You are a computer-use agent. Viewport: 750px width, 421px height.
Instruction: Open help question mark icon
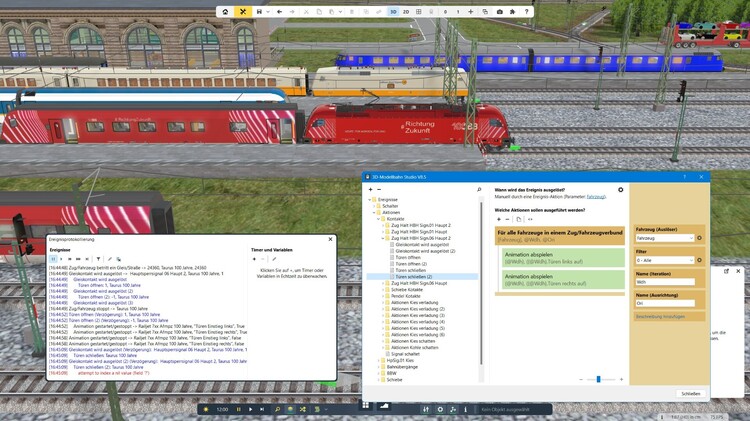(x=527, y=11)
